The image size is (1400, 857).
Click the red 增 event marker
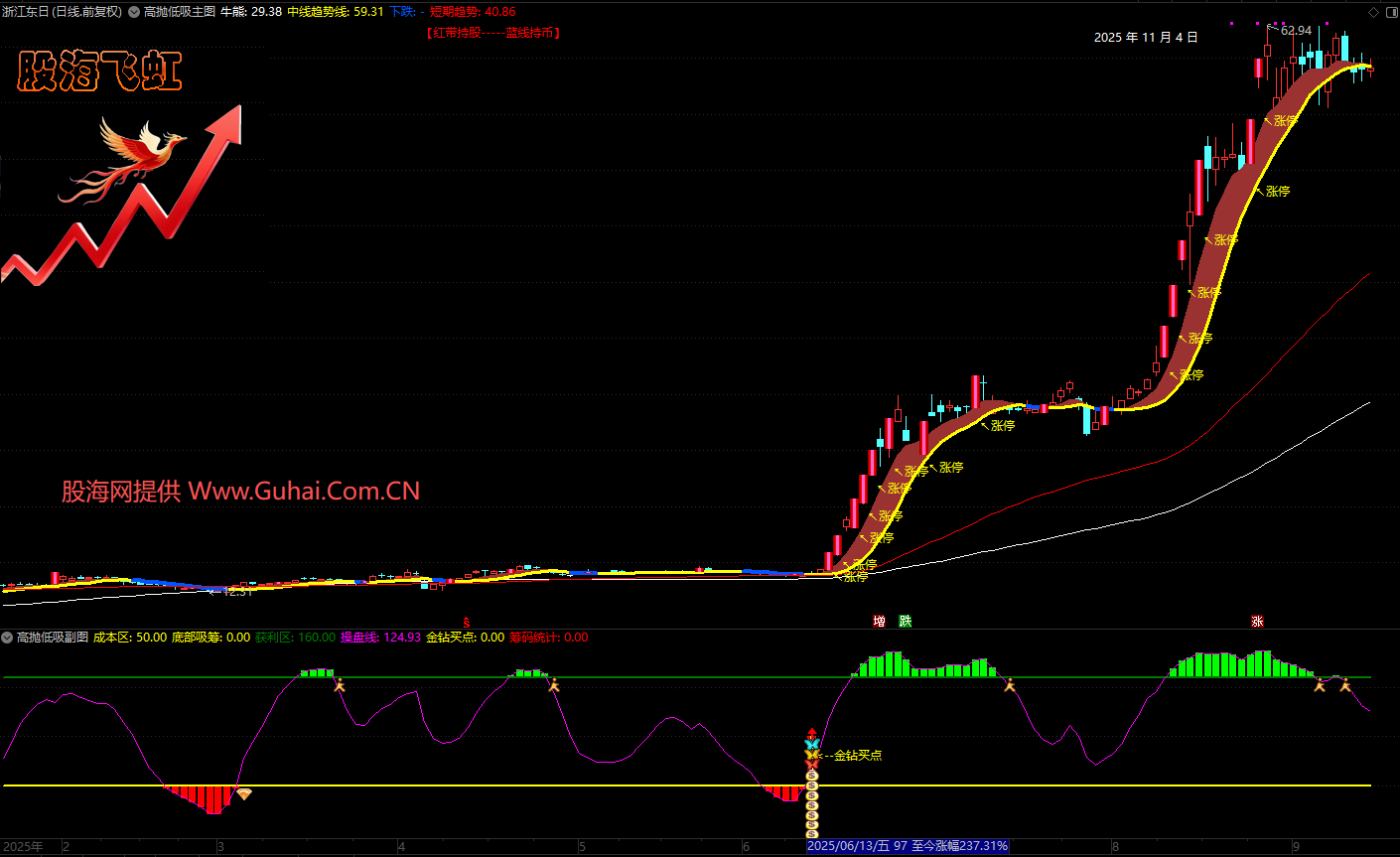pos(879,622)
